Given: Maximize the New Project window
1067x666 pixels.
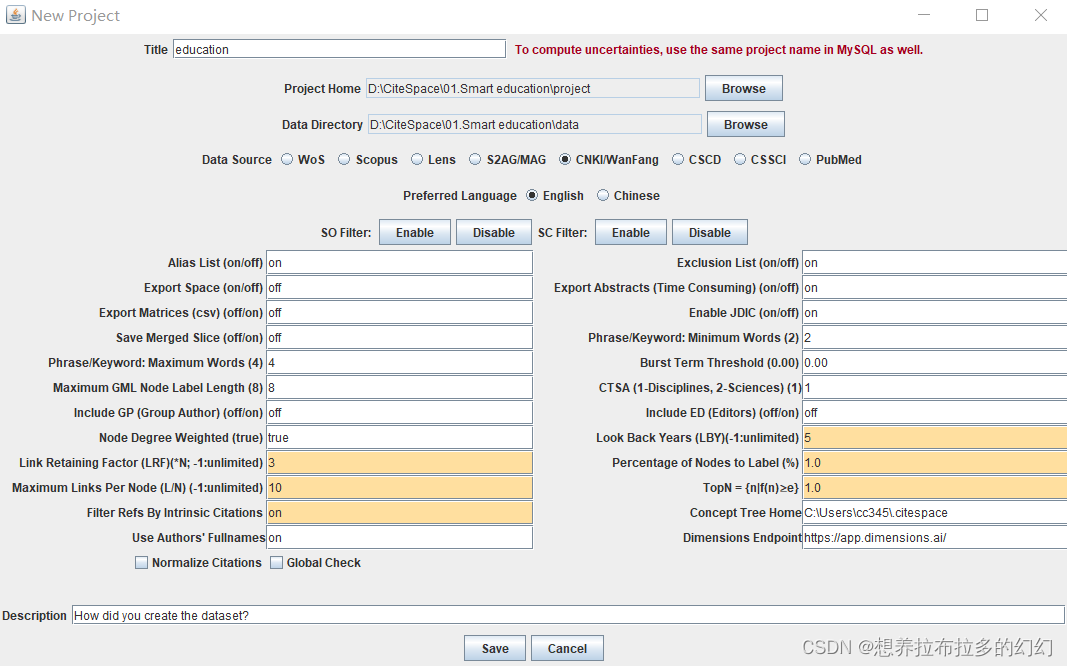Looking at the screenshot, I should pos(982,15).
